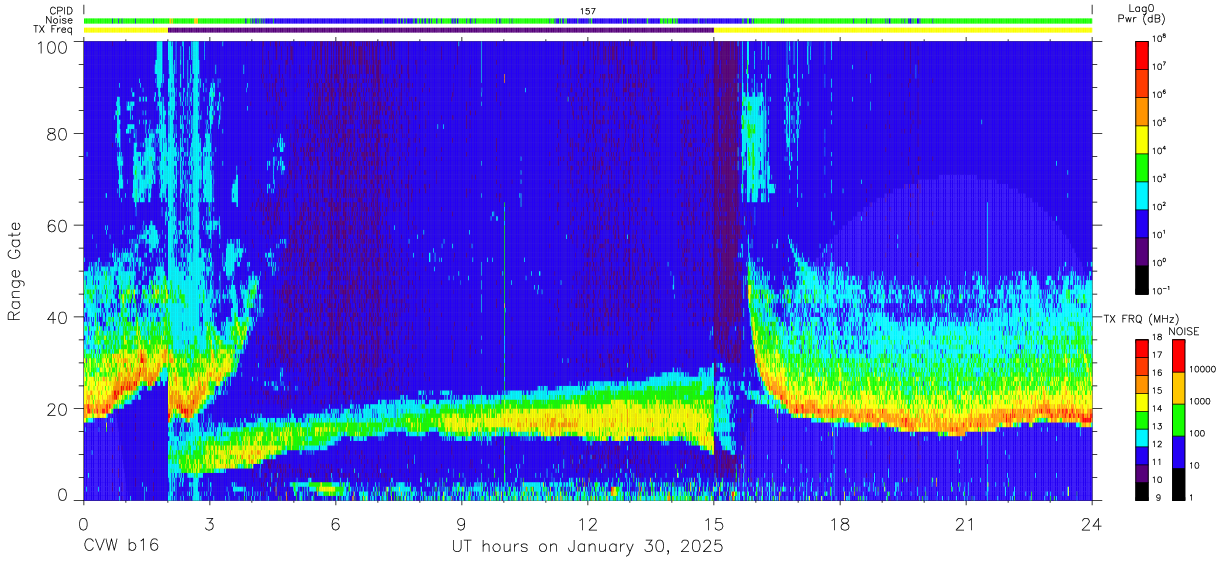
Task: Click the 10^8 tick on the power colorbar
Action: (1159, 39)
